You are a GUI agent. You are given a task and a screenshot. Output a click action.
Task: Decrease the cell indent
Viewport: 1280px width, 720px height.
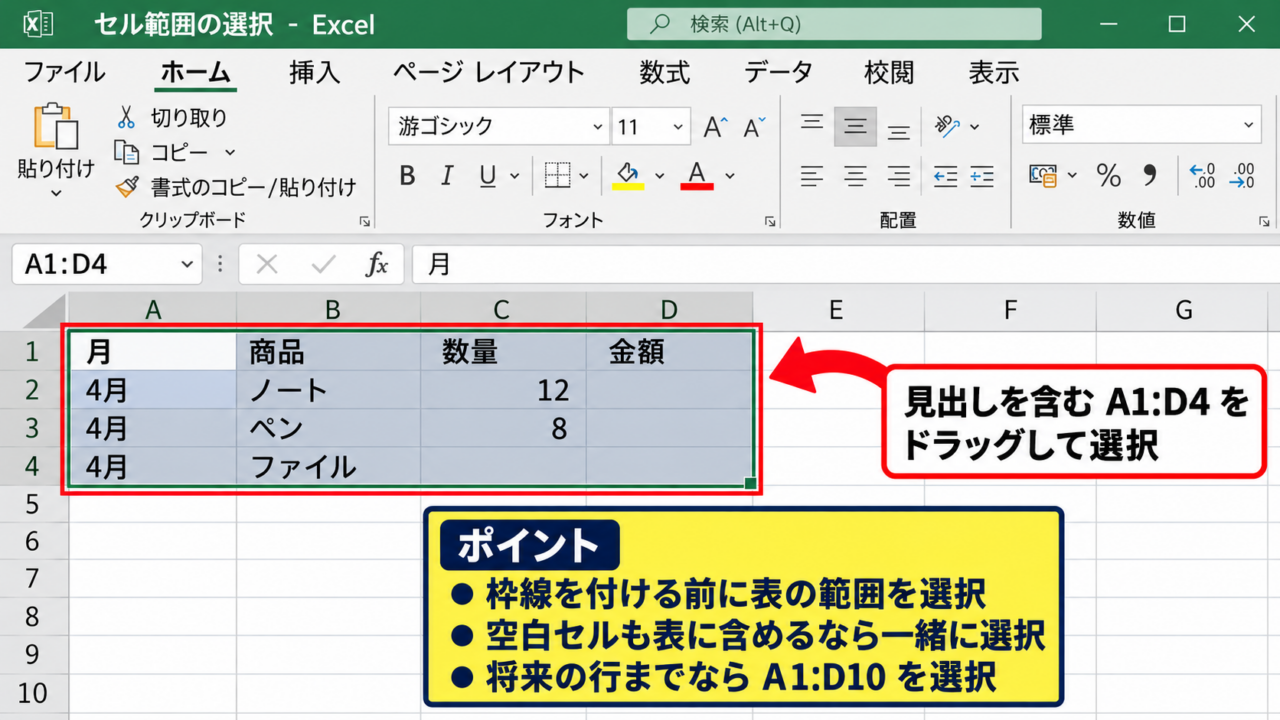945,176
